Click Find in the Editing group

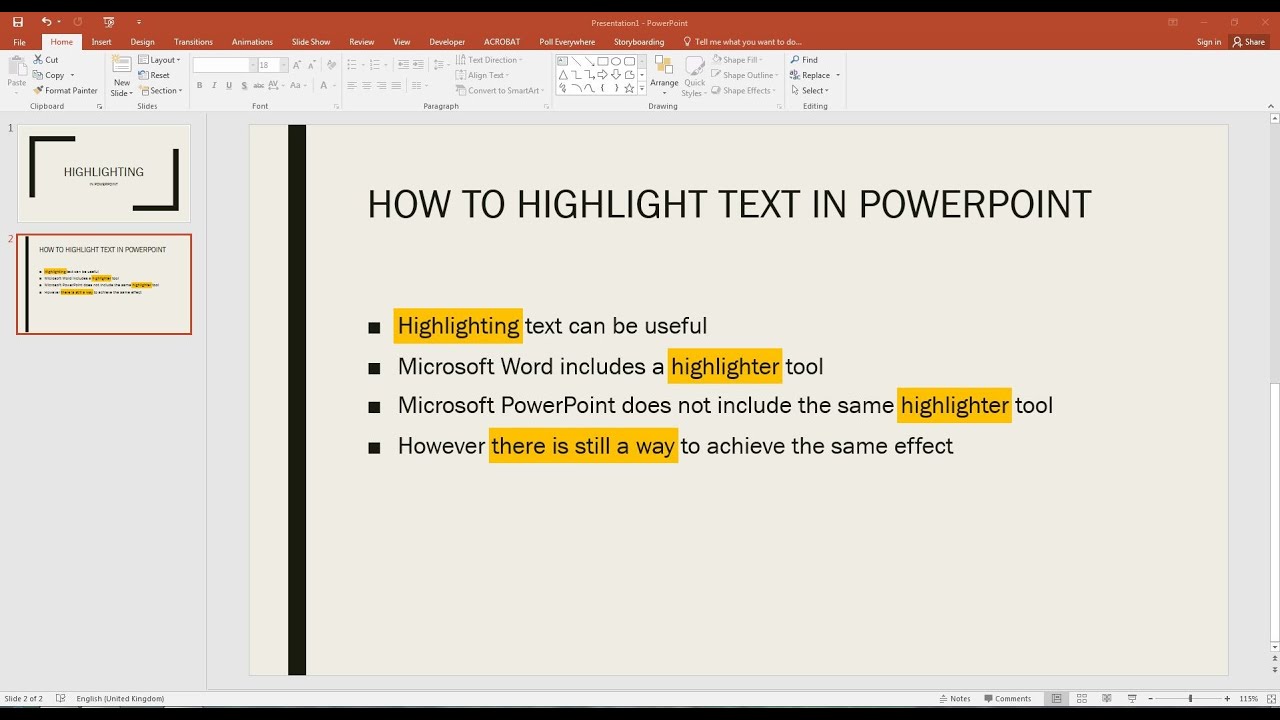tap(804, 60)
